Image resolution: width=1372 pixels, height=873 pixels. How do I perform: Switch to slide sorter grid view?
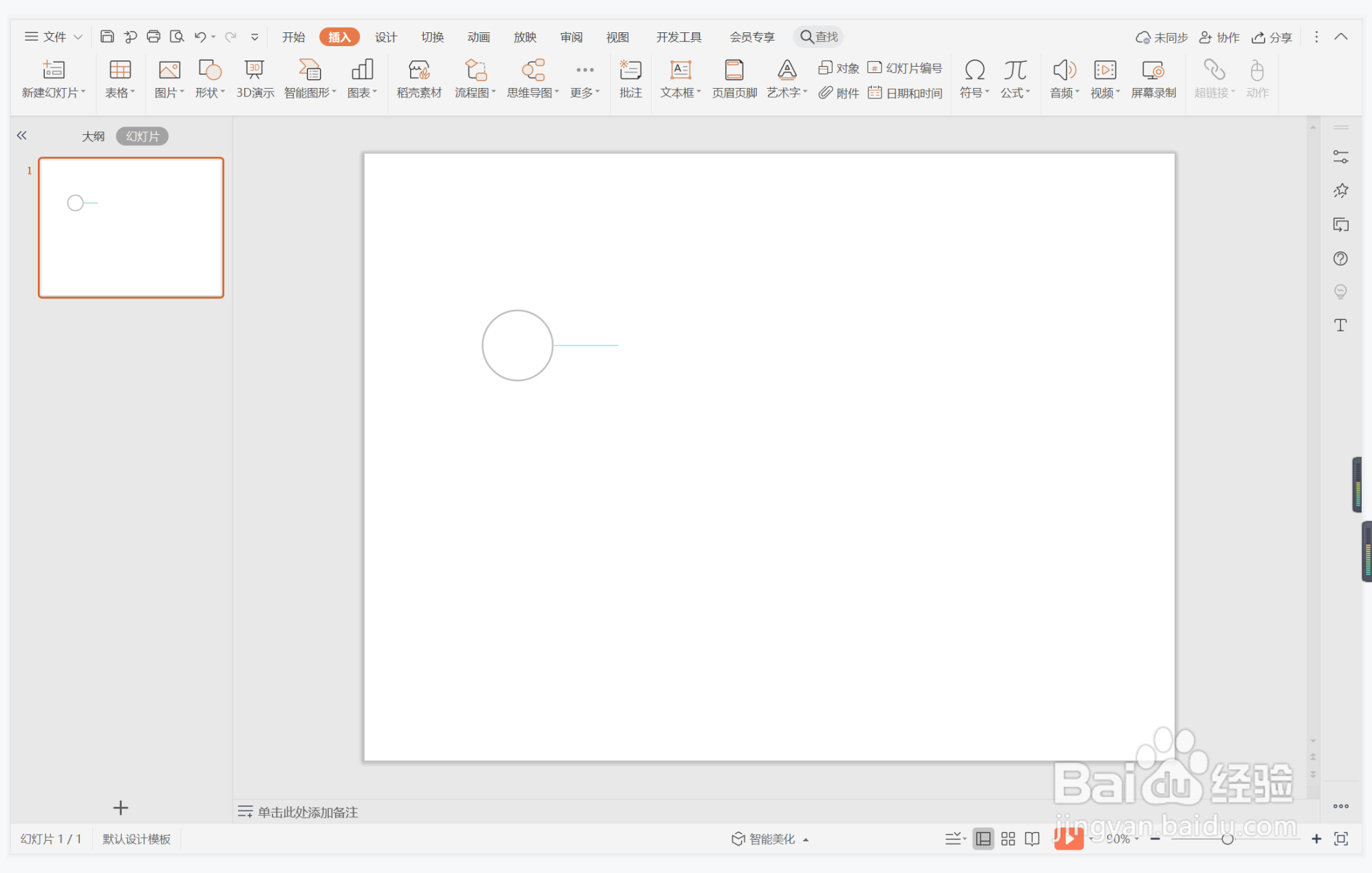click(1007, 839)
